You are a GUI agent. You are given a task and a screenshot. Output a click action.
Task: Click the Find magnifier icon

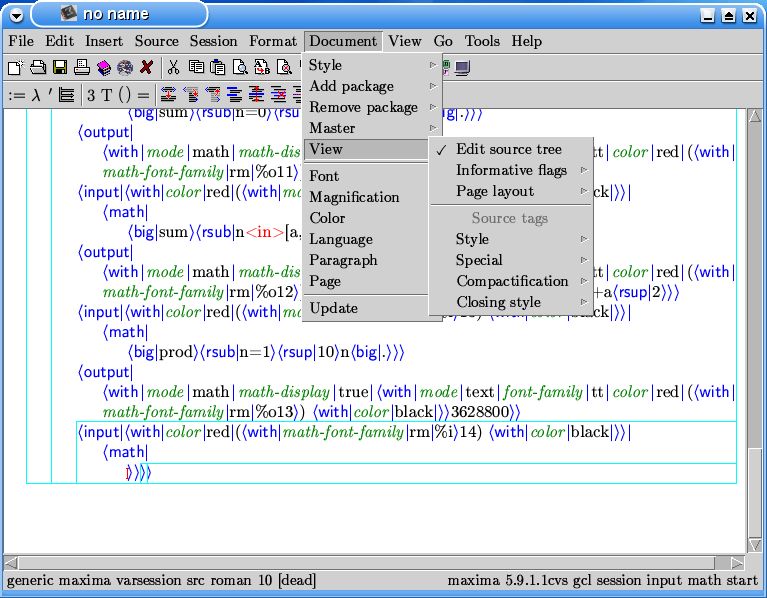click(240, 67)
